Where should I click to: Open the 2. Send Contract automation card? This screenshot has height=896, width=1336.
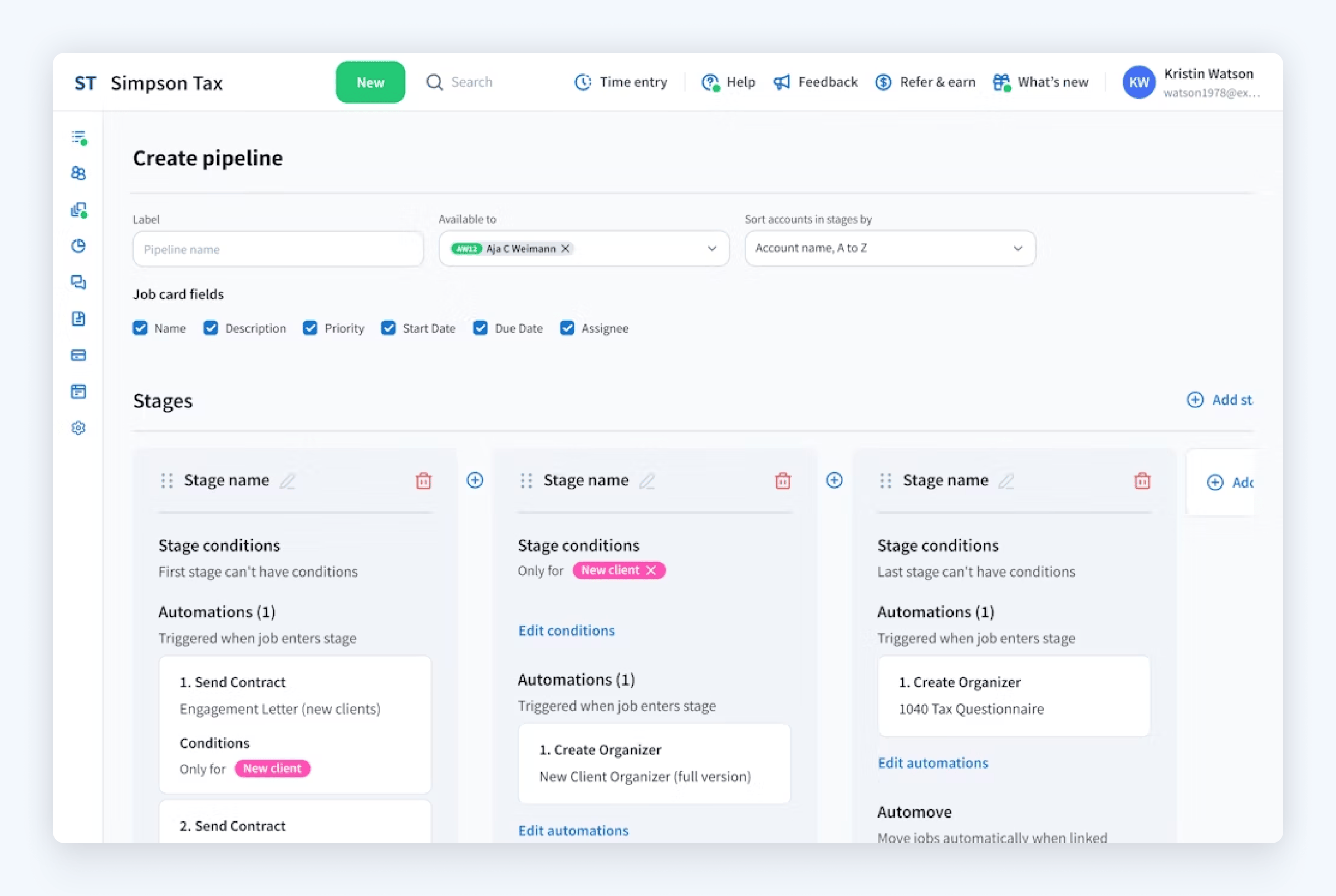pos(295,822)
